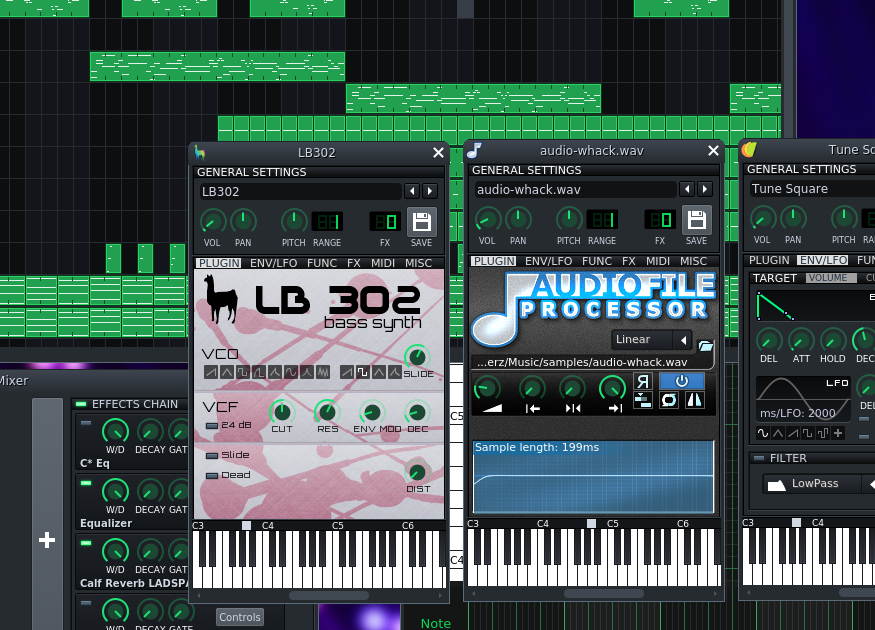The width and height of the screenshot is (875, 630).
Task: Click CUT knob in LB302 VCF
Action: [x=282, y=412]
